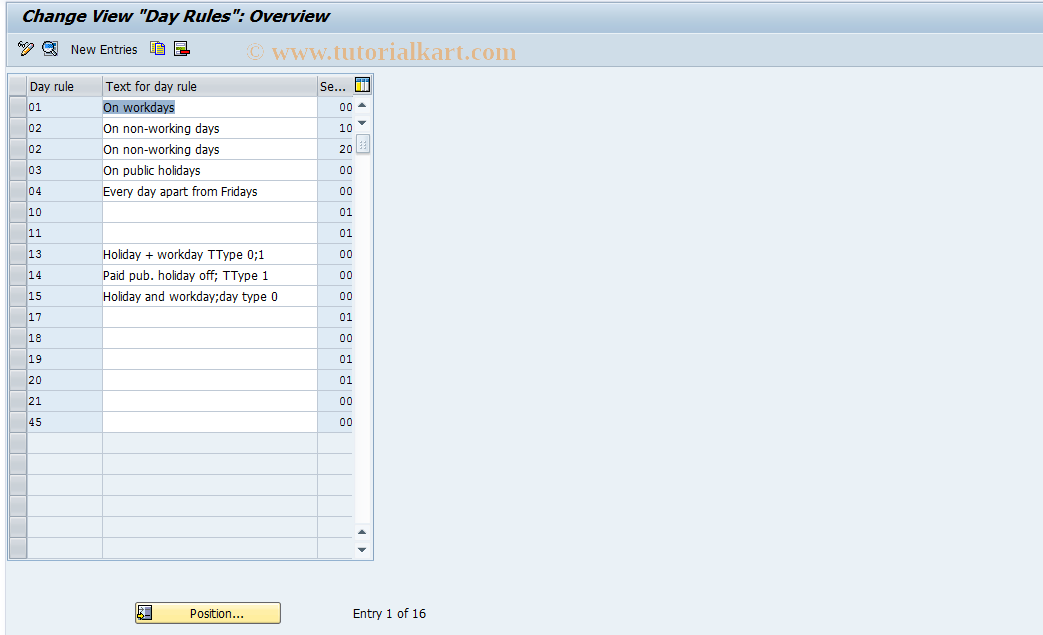Select row selector for On public holidays
This screenshot has width=1043, height=635.
coord(18,170)
